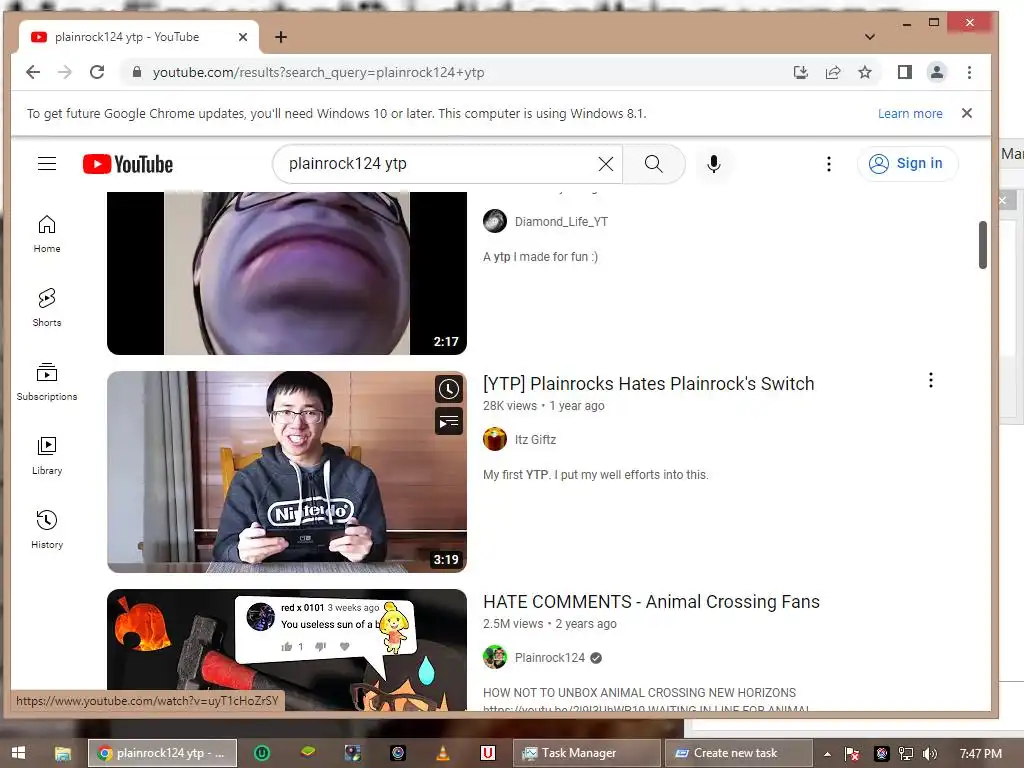
Task: Add Plainrocks video to Watch later
Action: [x=449, y=389]
